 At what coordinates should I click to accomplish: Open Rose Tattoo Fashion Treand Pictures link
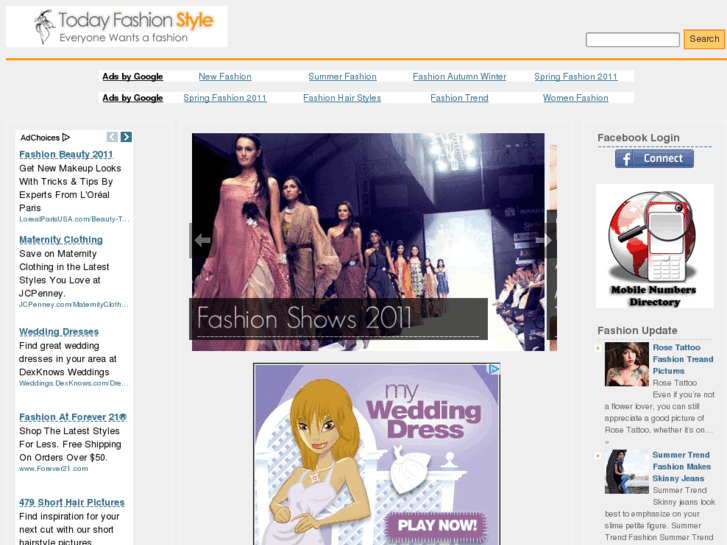pos(682,359)
